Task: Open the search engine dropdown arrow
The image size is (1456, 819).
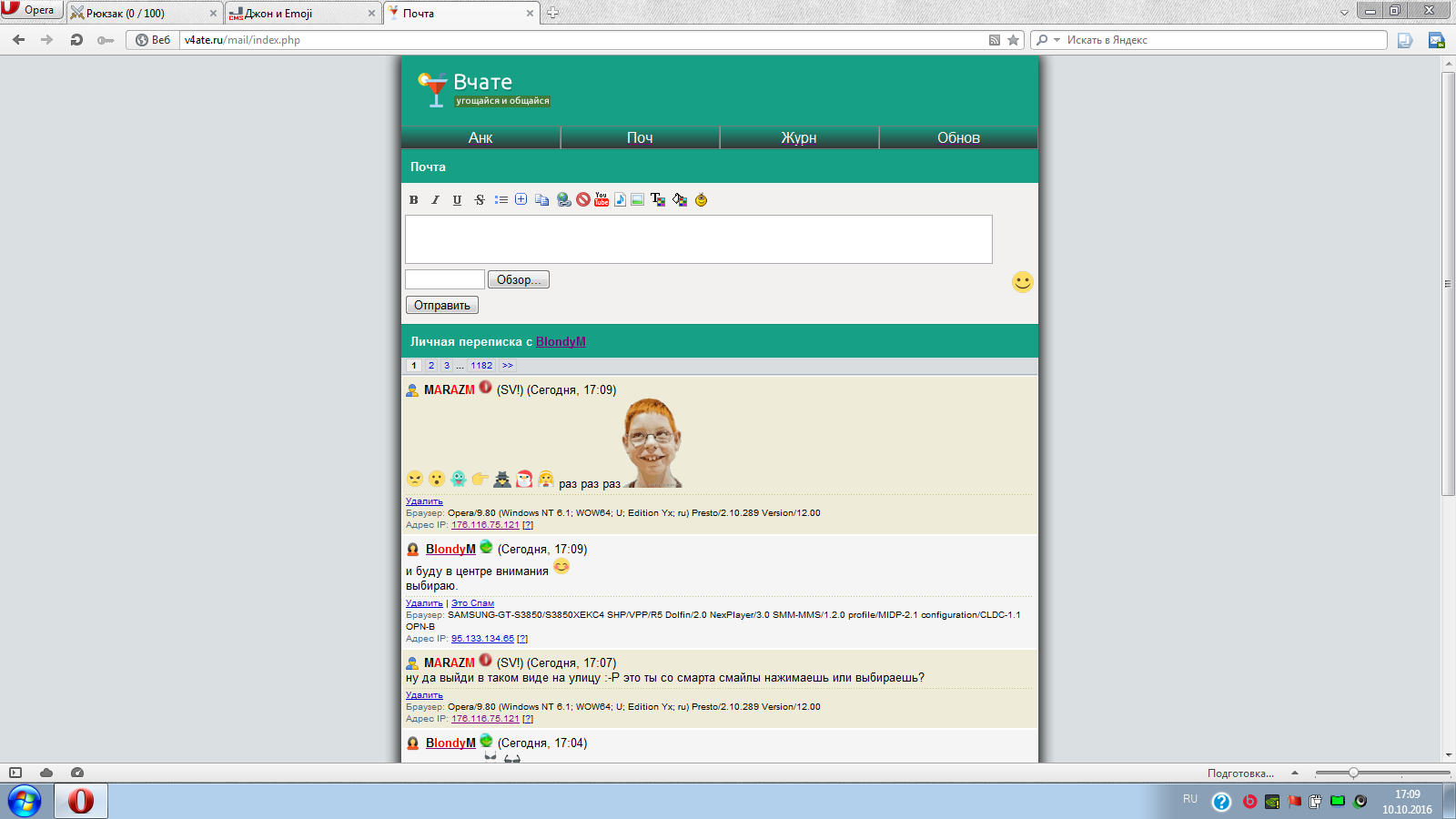Action: click(1057, 40)
